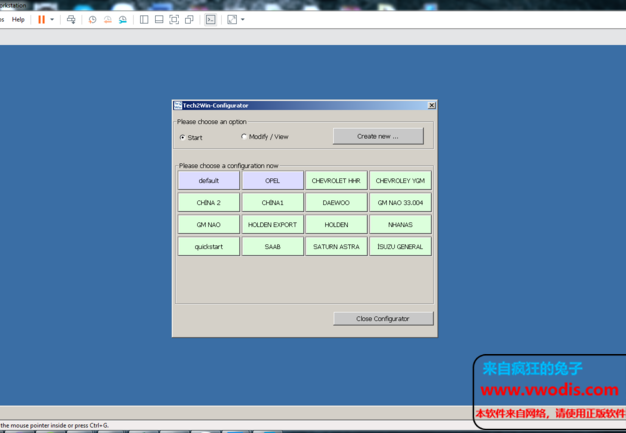The image size is (626, 433).
Task: Choose the NHANAS configuration
Action: (400, 224)
